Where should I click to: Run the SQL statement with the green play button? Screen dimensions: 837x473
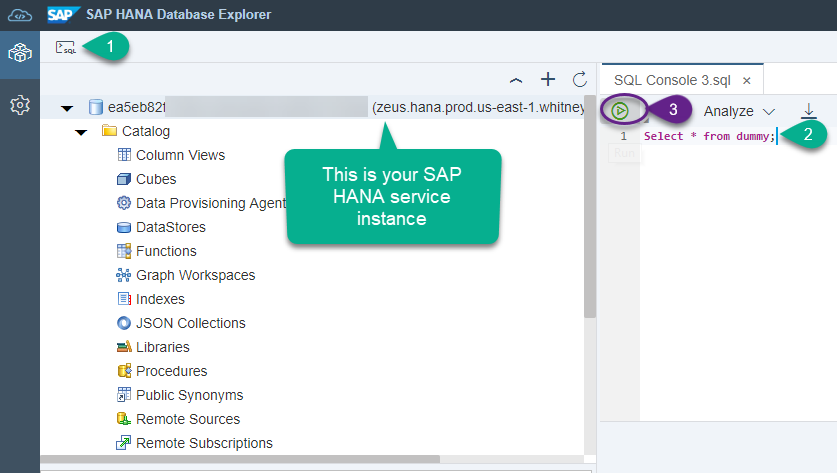620,111
